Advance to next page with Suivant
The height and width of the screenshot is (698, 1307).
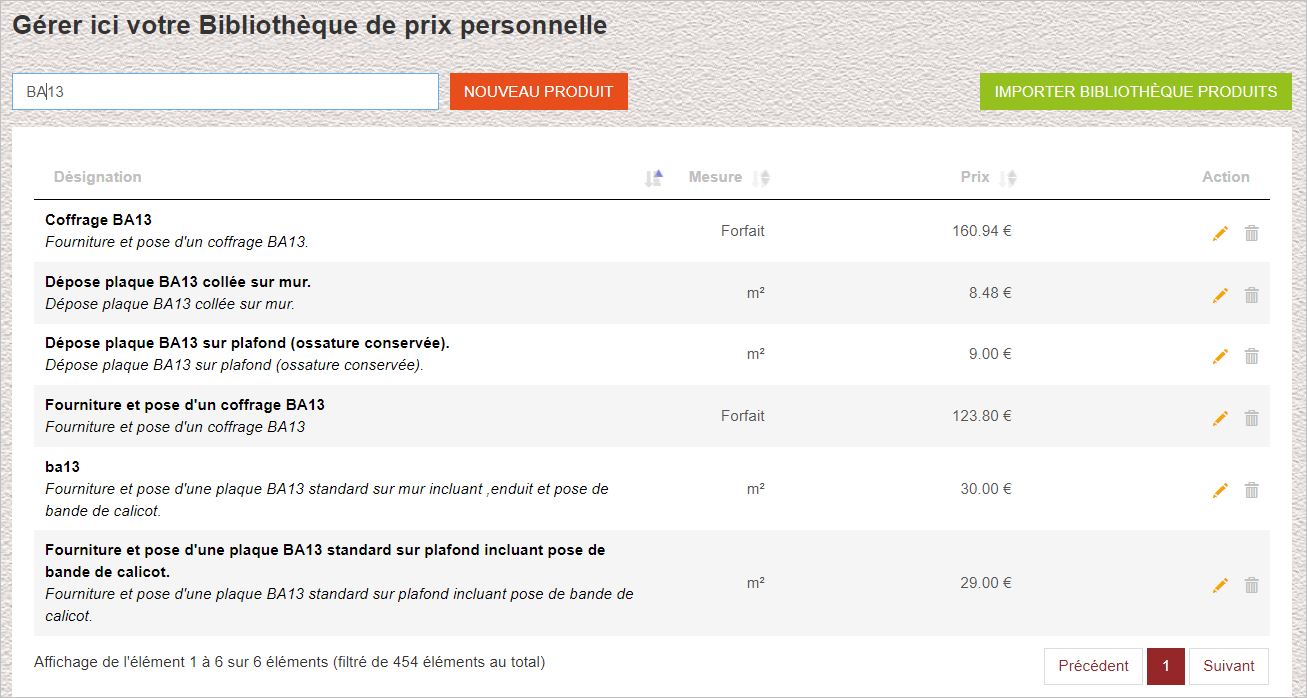(1228, 665)
